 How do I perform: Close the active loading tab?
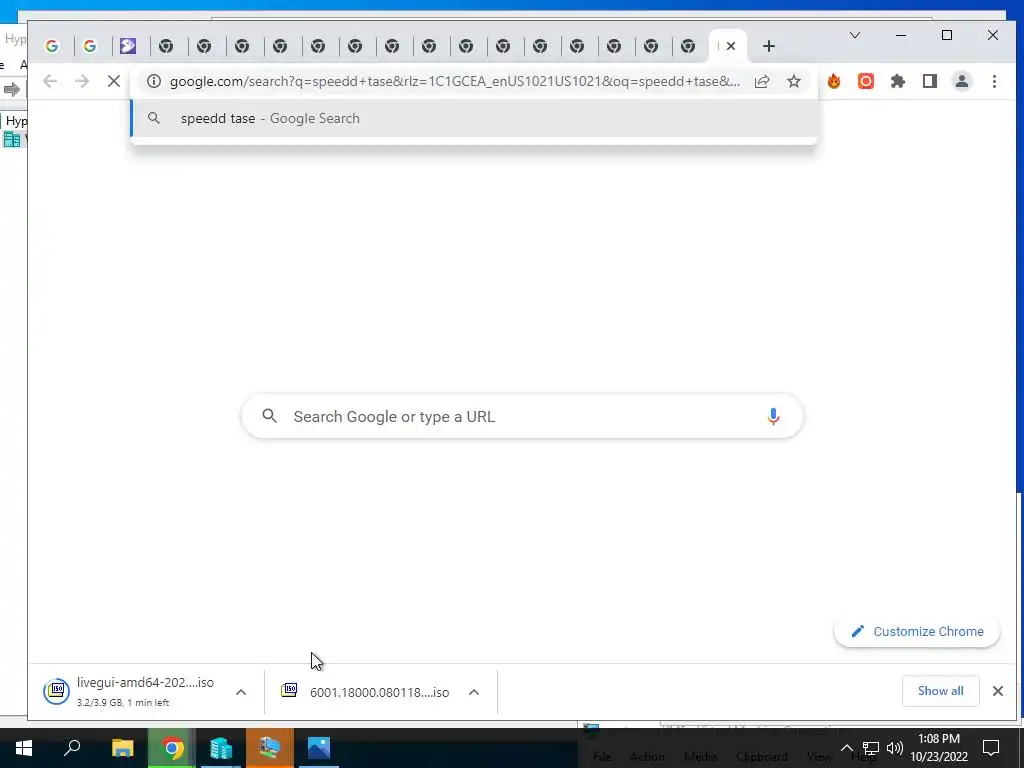731,46
